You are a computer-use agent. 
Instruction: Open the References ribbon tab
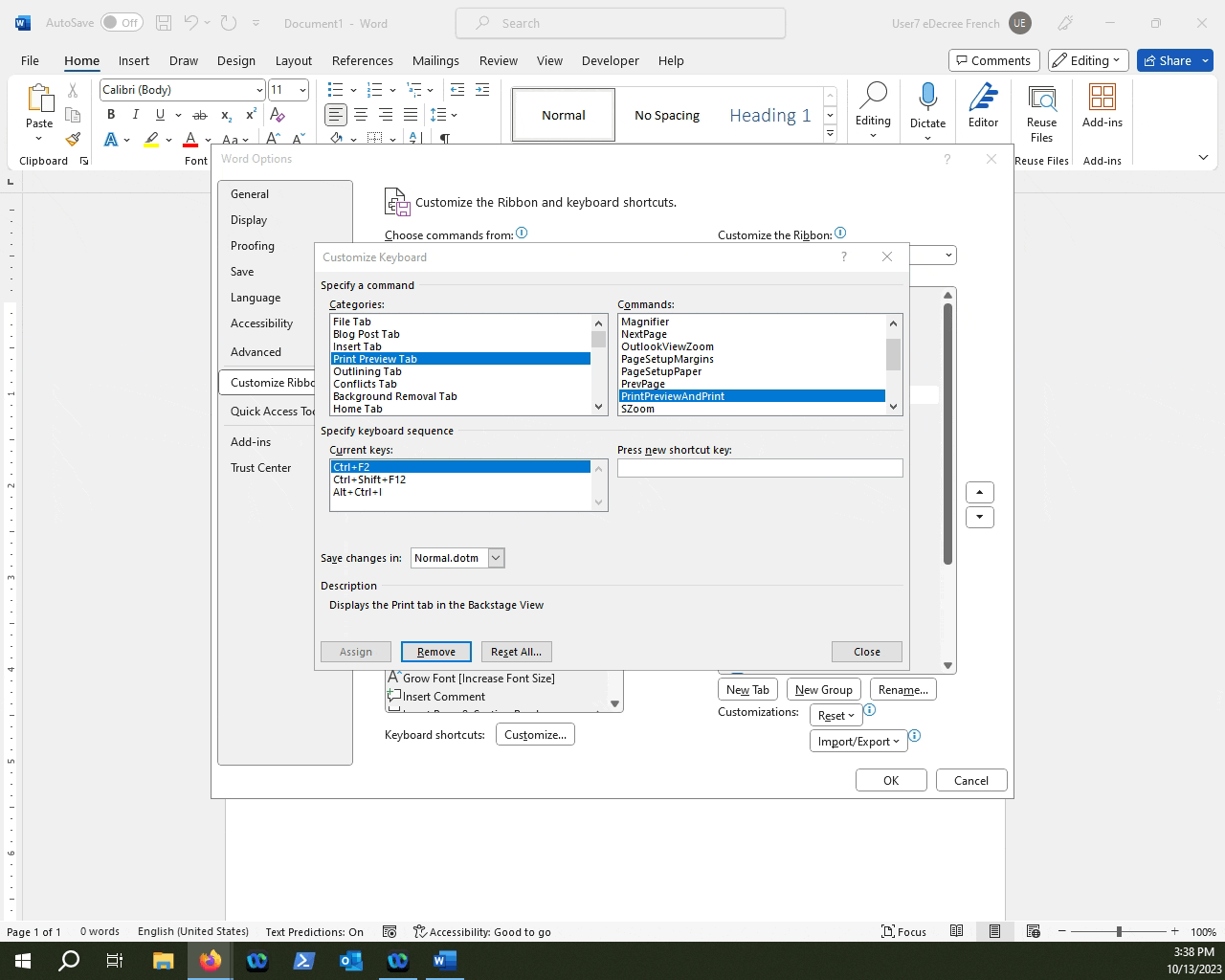(x=362, y=60)
